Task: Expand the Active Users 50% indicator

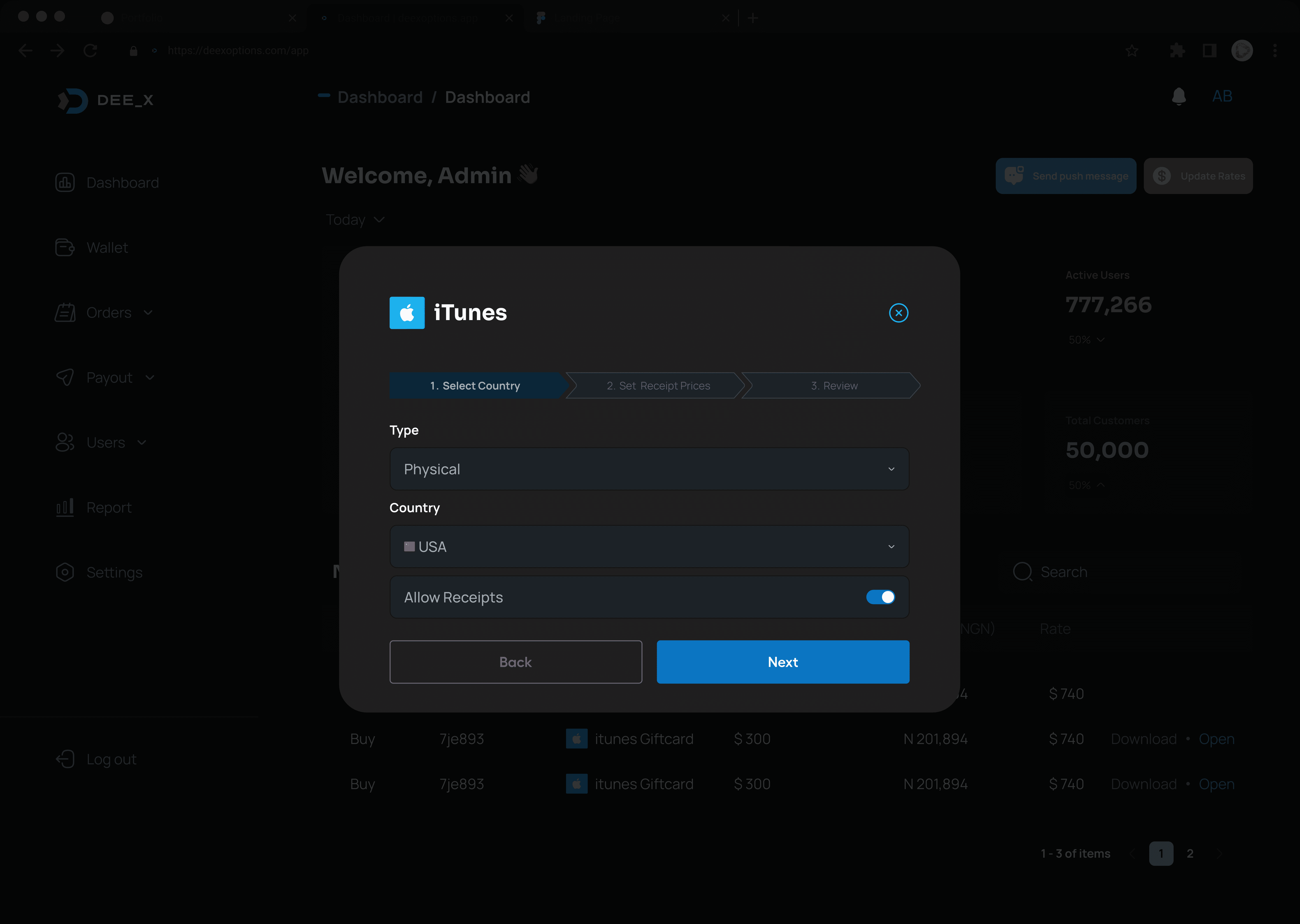Action: [1086, 340]
